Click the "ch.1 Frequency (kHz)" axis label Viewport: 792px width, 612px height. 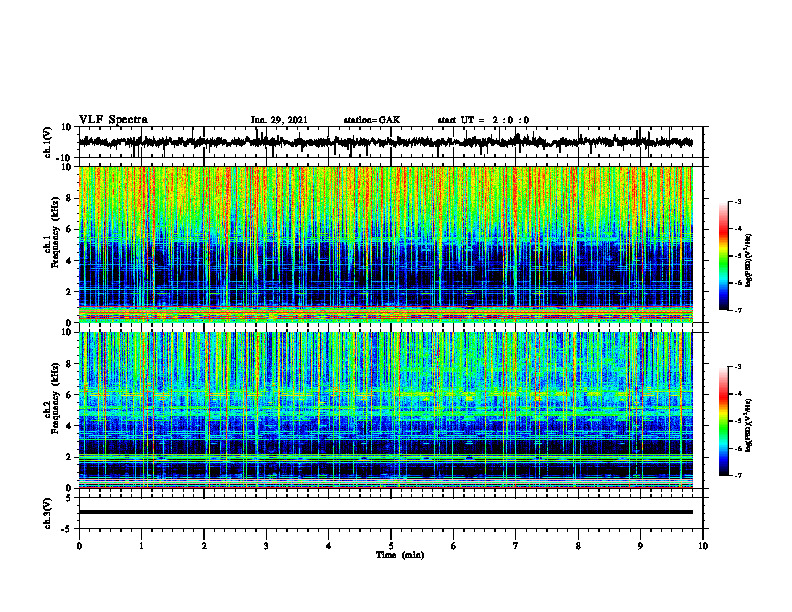53,233
